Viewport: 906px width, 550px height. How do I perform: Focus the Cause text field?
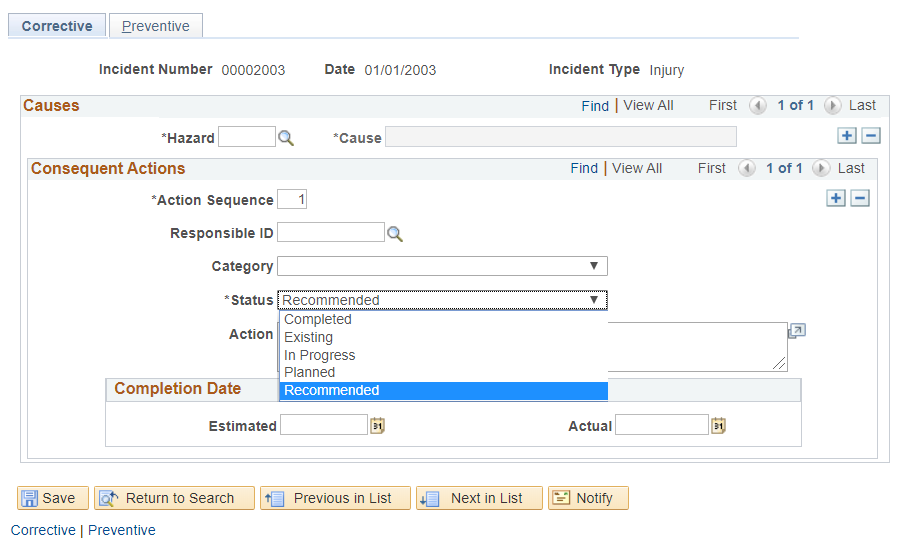click(x=561, y=137)
